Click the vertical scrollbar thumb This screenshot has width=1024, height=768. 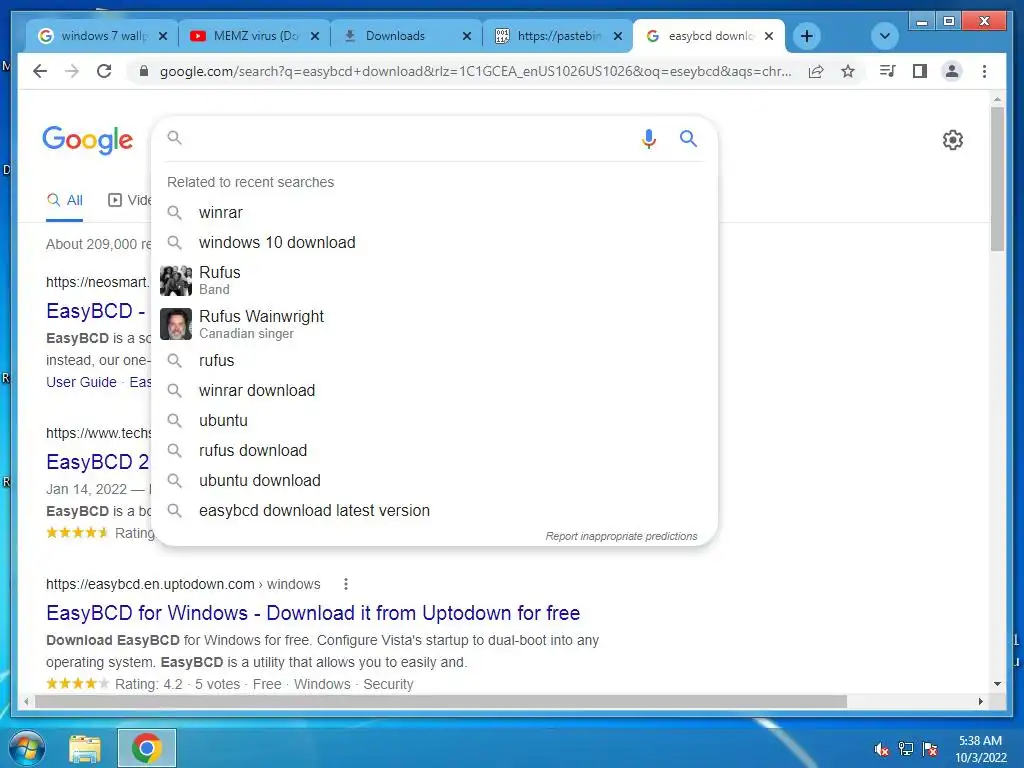click(x=997, y=179)
